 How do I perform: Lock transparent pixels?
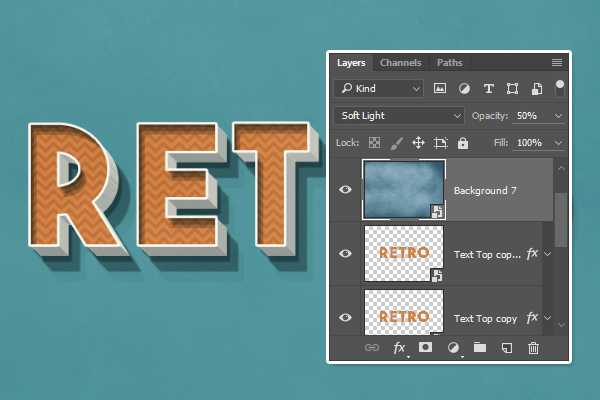click(x=375, y=143)
